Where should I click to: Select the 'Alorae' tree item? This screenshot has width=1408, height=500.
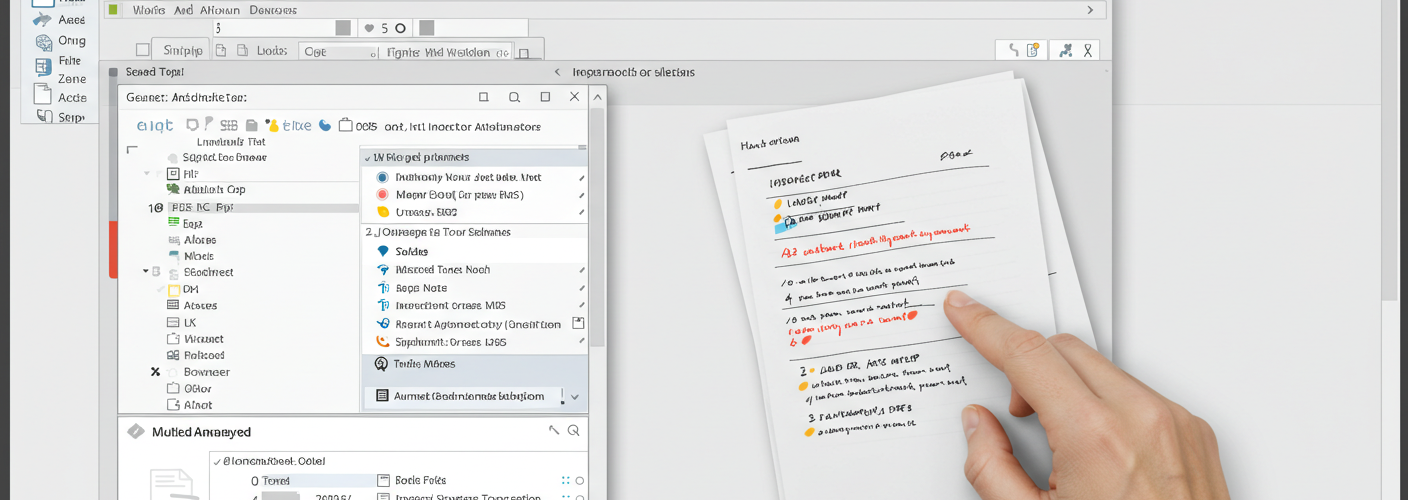[200, 240]
